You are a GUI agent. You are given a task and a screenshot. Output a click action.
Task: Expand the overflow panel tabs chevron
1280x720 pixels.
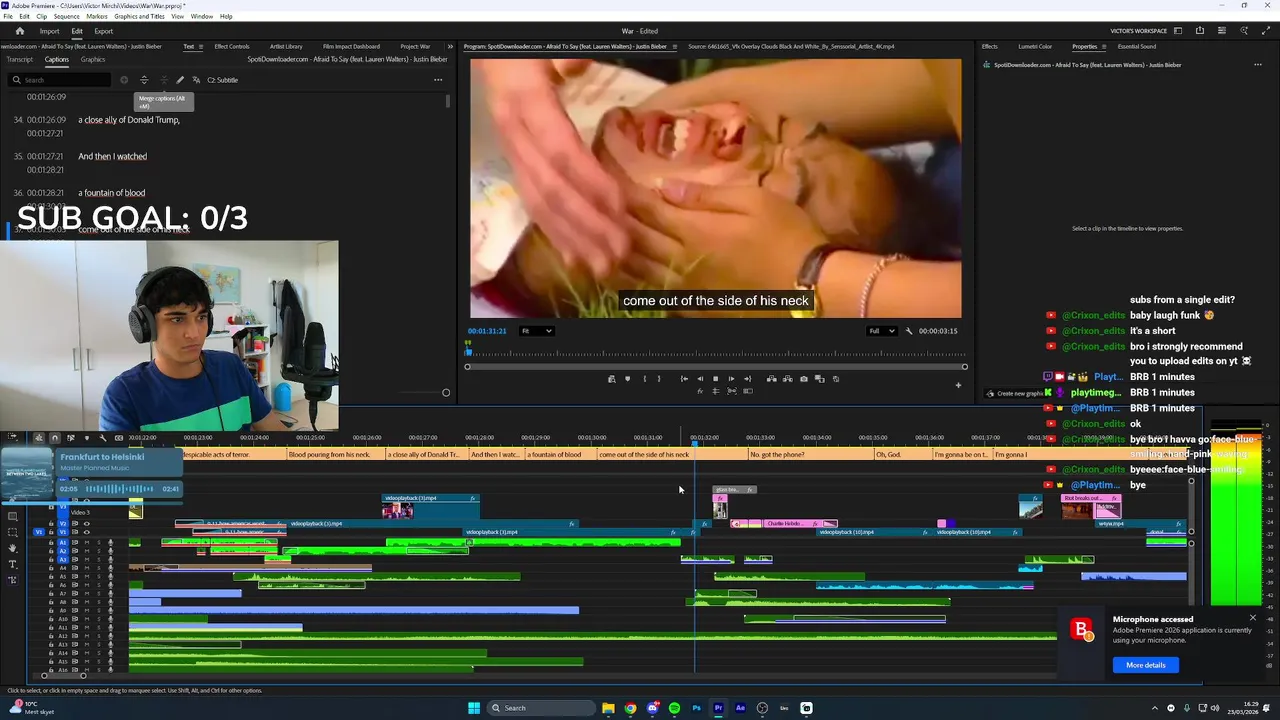450,46
